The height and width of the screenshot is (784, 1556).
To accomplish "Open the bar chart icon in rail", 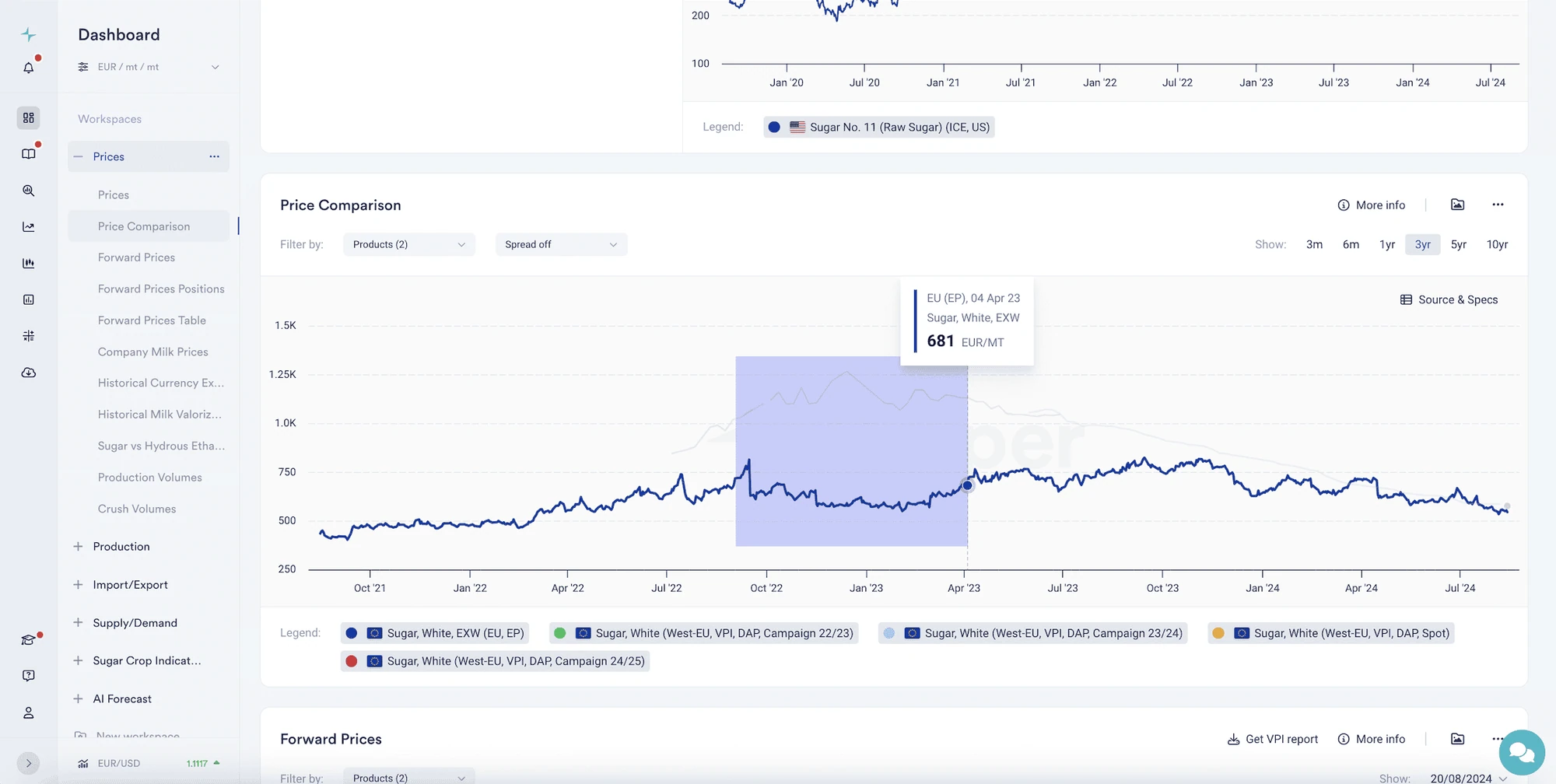I will click(x=29, y=263).
